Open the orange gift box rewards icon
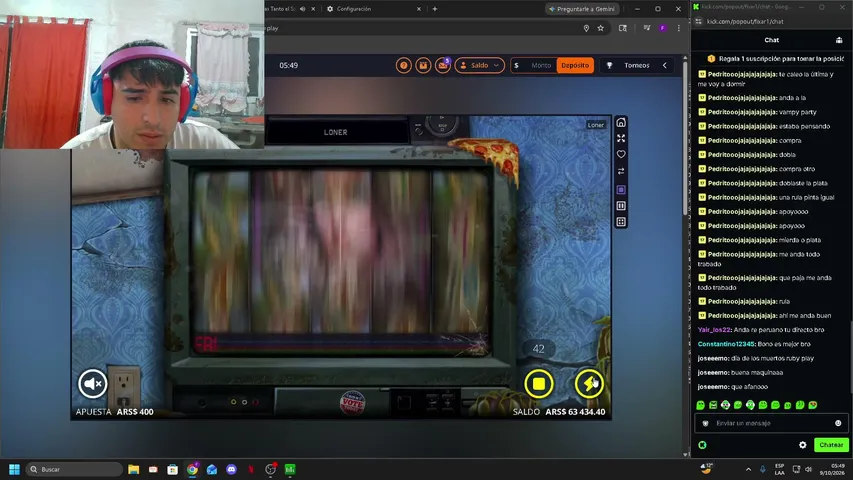This screenshot has height=480, width=853. [x=423, y=65]
